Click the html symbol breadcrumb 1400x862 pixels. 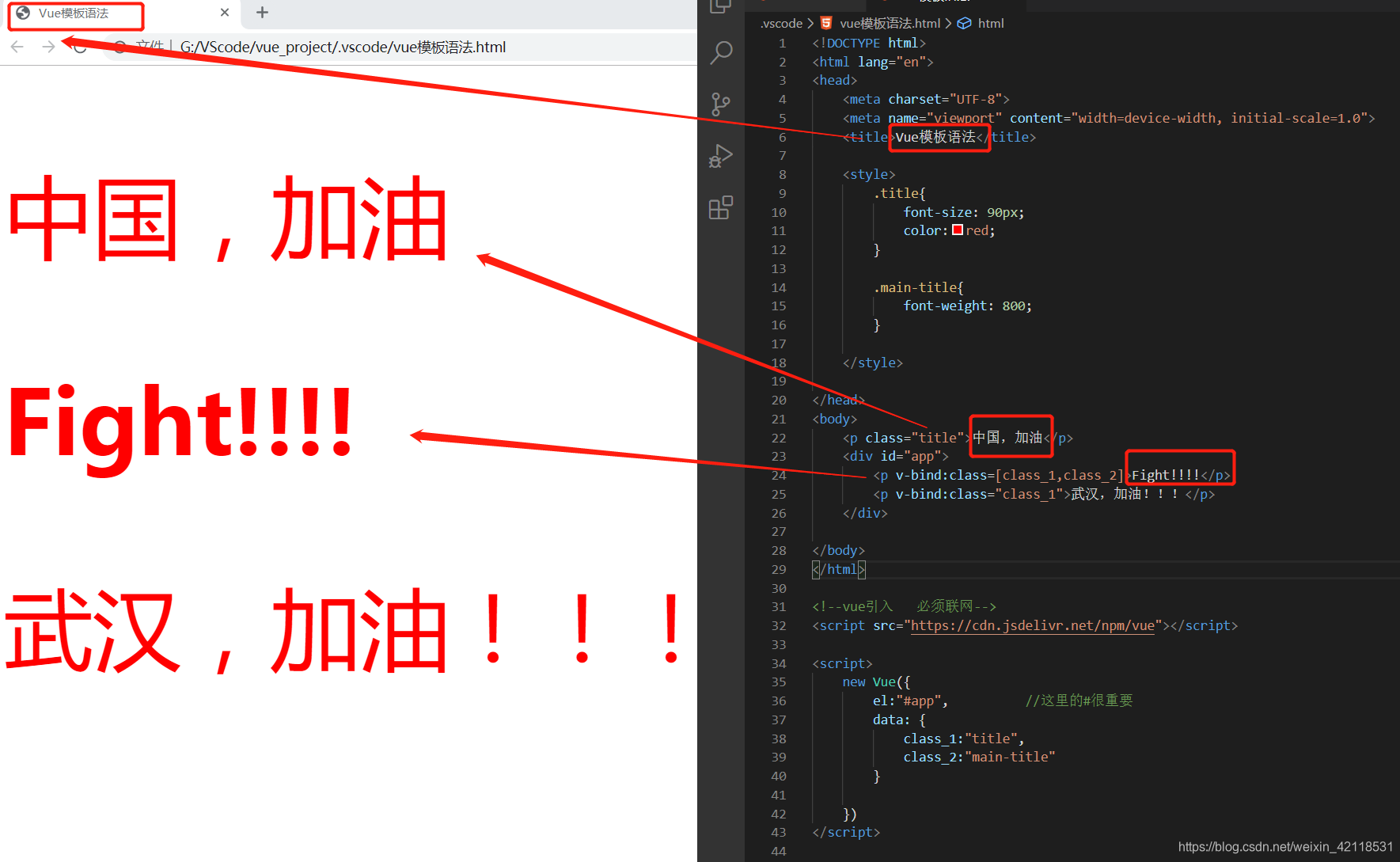coord(990,24)
